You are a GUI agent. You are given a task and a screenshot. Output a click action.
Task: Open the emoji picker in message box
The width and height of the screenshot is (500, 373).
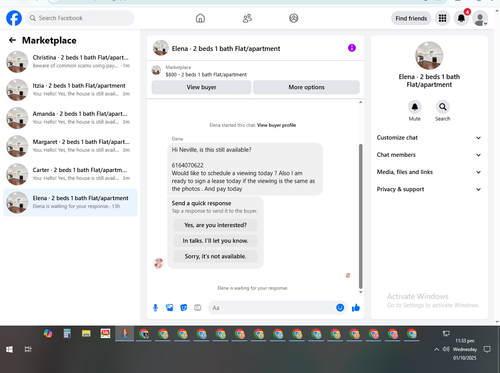tap(340, 308)
